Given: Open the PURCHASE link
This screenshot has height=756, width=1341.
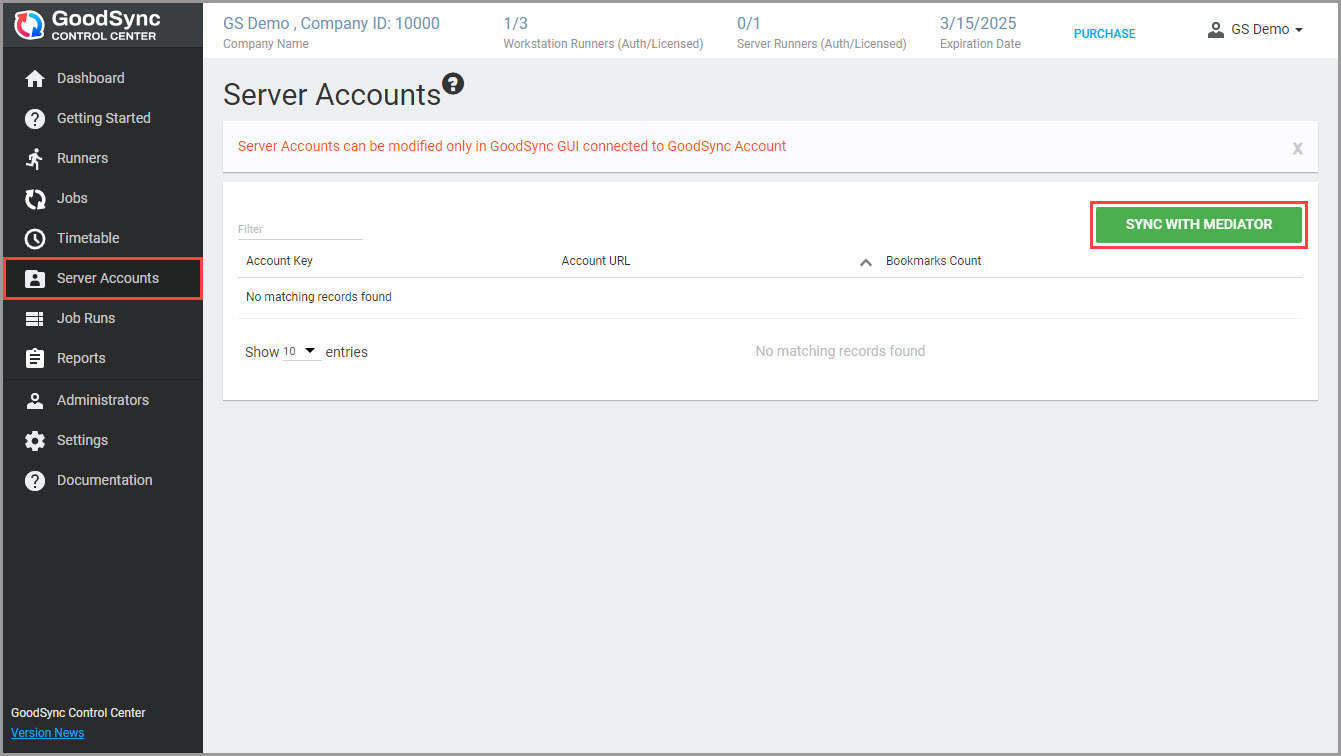Looking at the screenshot, I should pos(1104,33).
